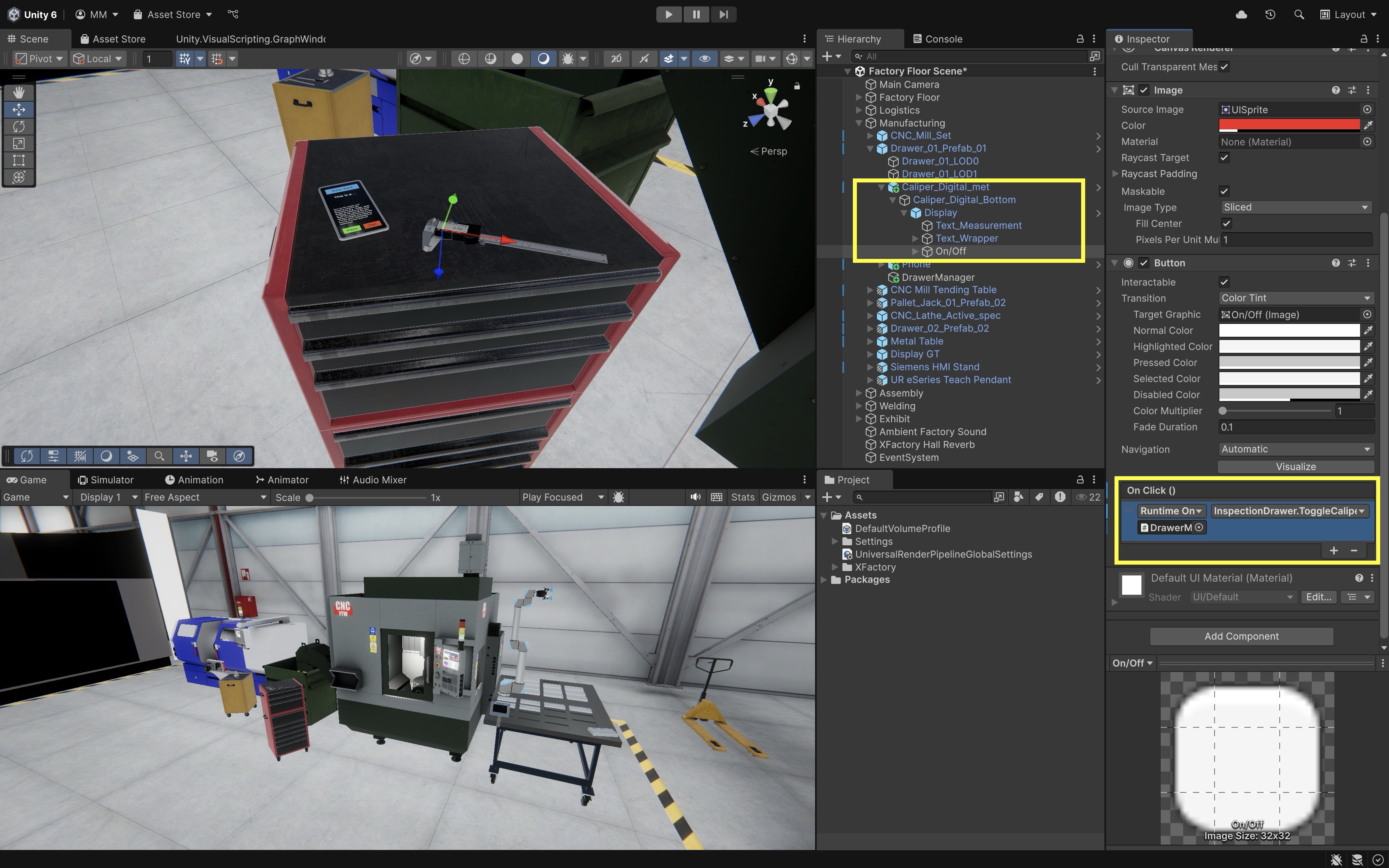The height and width of the screenshot is (868, 1389).
Task: Switch to the Console tab
Action: (x=937, y=39)
